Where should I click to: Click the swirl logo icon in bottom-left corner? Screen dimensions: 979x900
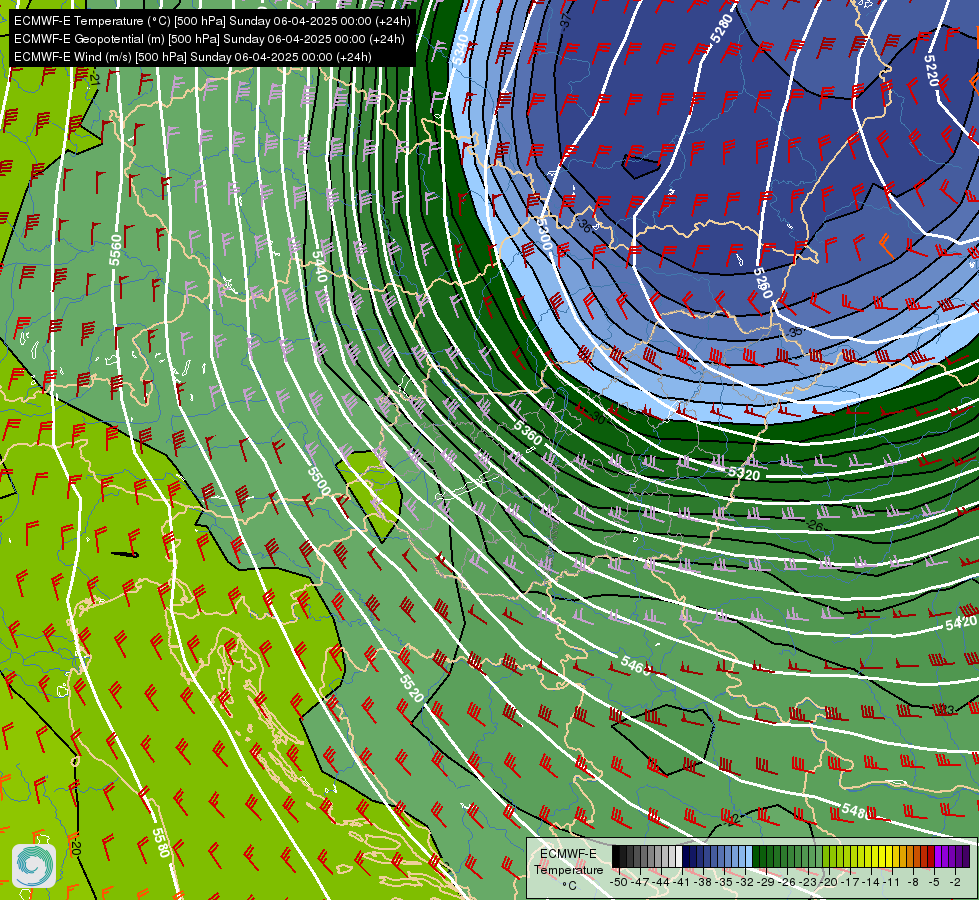(34, 866)
